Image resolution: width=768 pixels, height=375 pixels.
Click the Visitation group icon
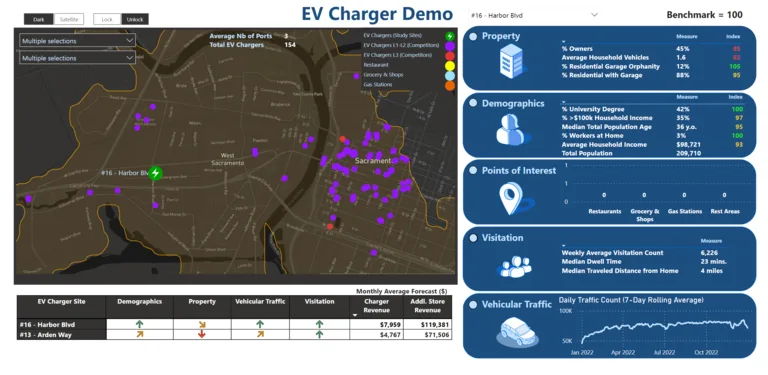pyautogui.click(x=514, y=266)
